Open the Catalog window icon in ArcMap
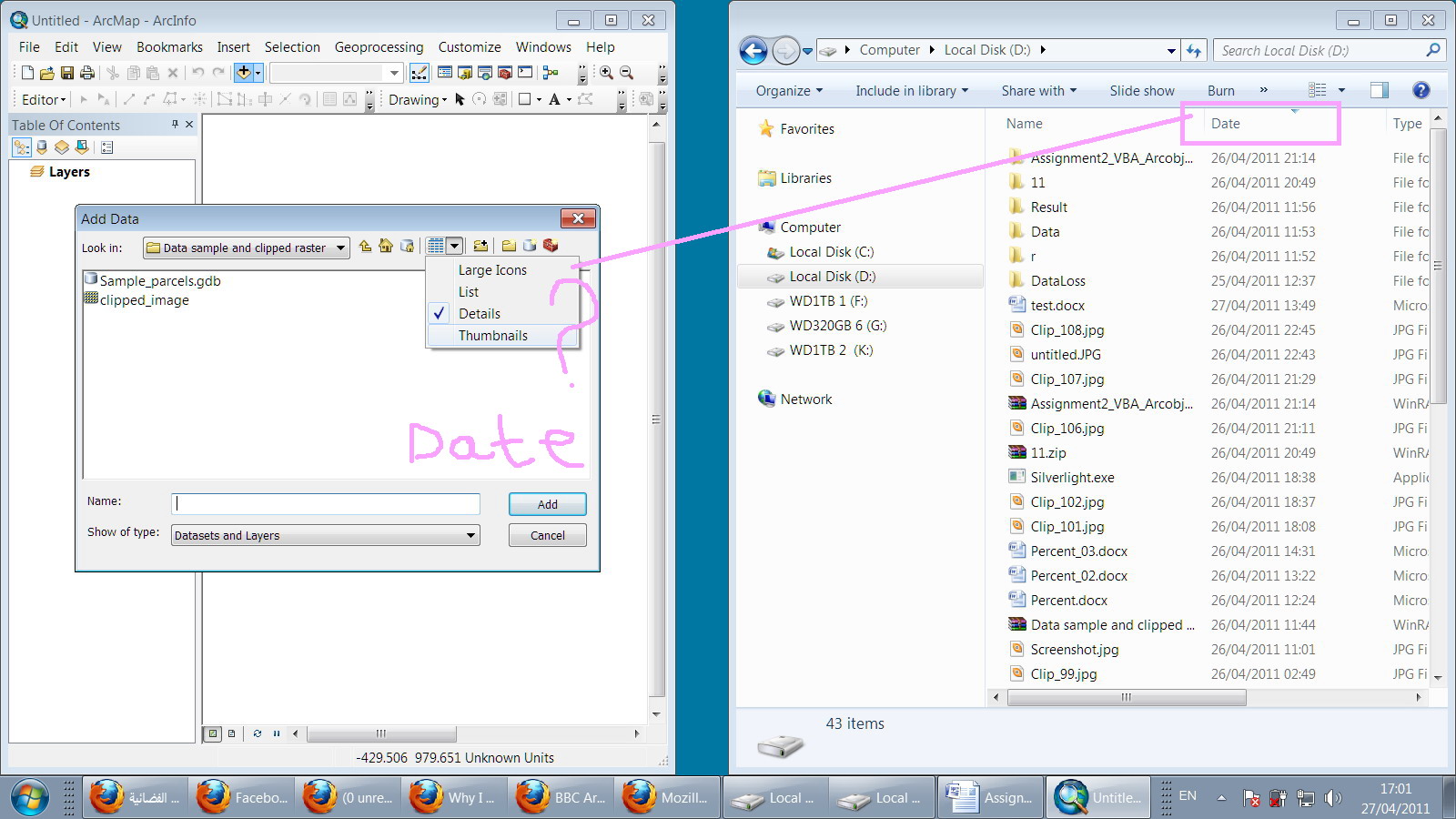Image resolution: width=1456 pixels, height=819 pixels. click(465, 73)
